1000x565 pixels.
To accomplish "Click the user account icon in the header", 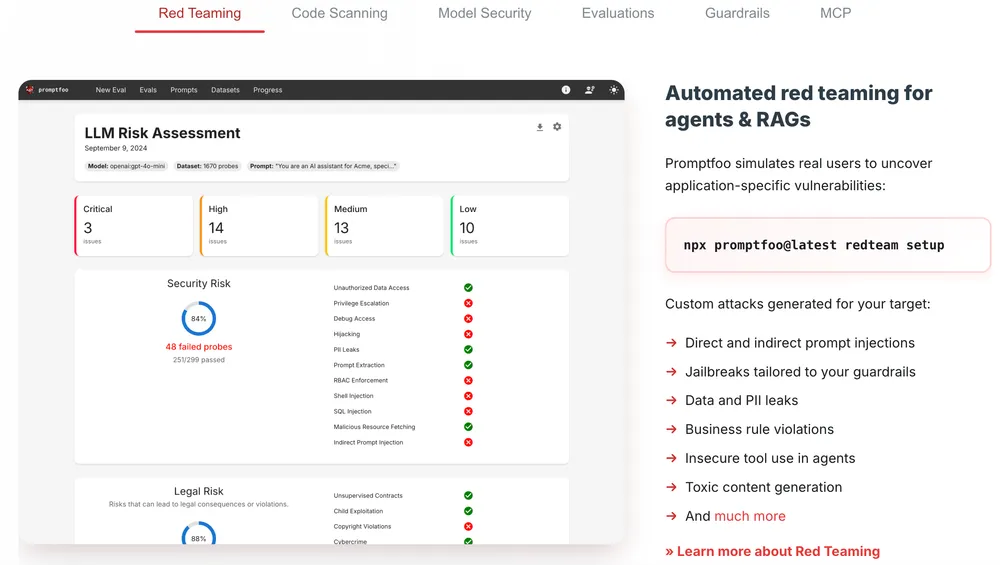I will [x=590, y=90].
